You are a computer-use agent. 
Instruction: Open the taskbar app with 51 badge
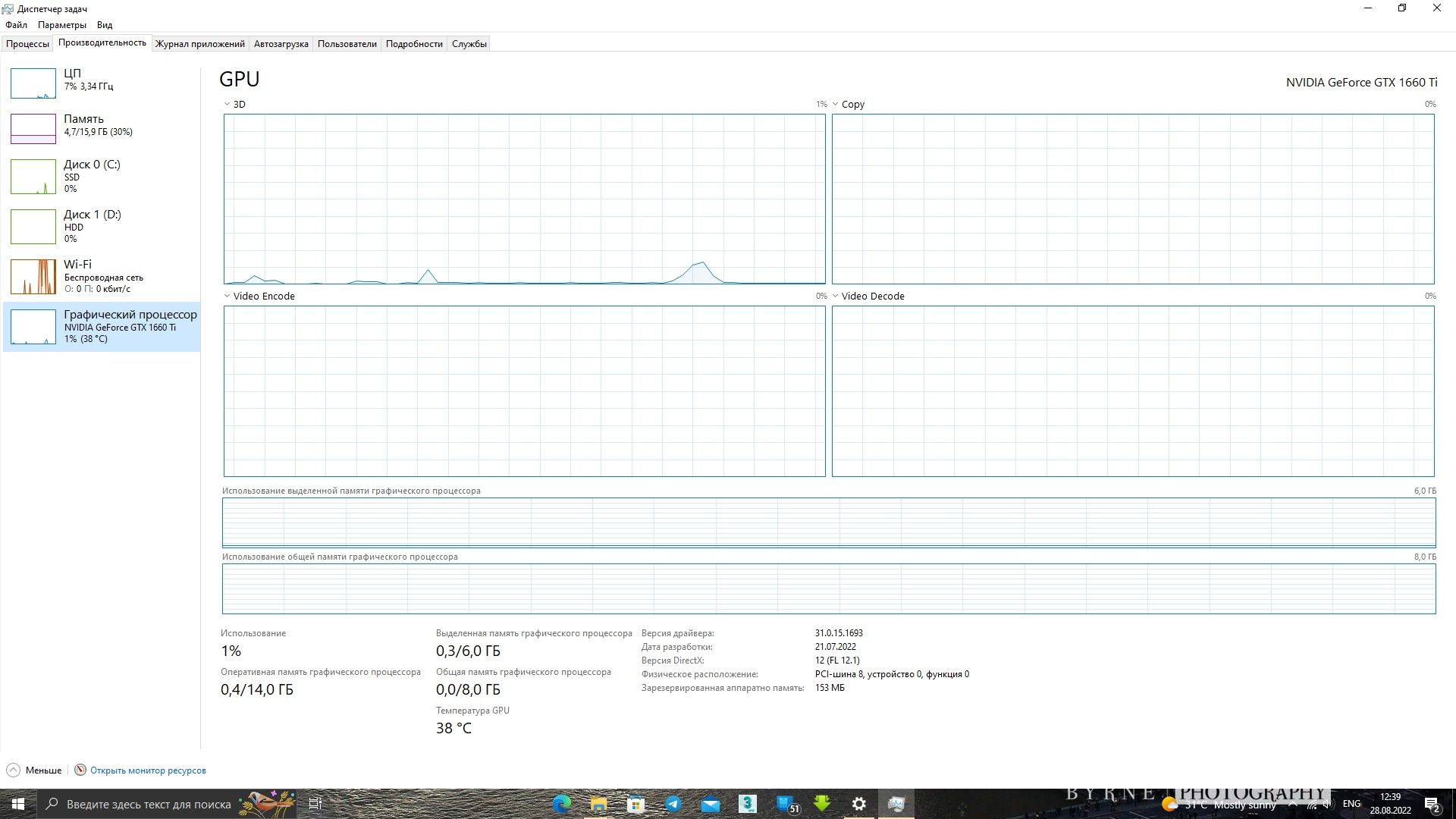click(787, 804)
